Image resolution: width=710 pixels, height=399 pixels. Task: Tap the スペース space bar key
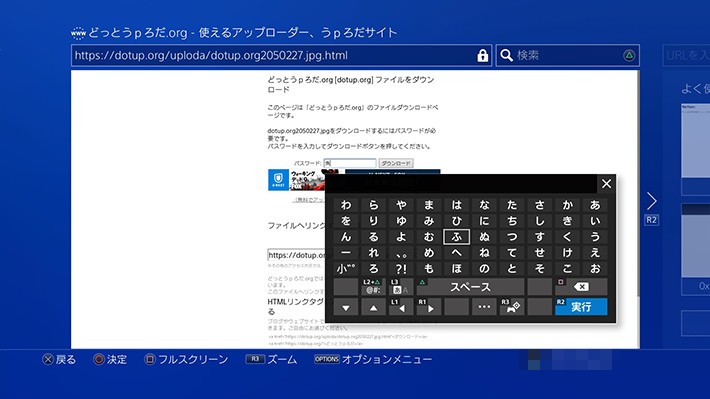(470, 287)
